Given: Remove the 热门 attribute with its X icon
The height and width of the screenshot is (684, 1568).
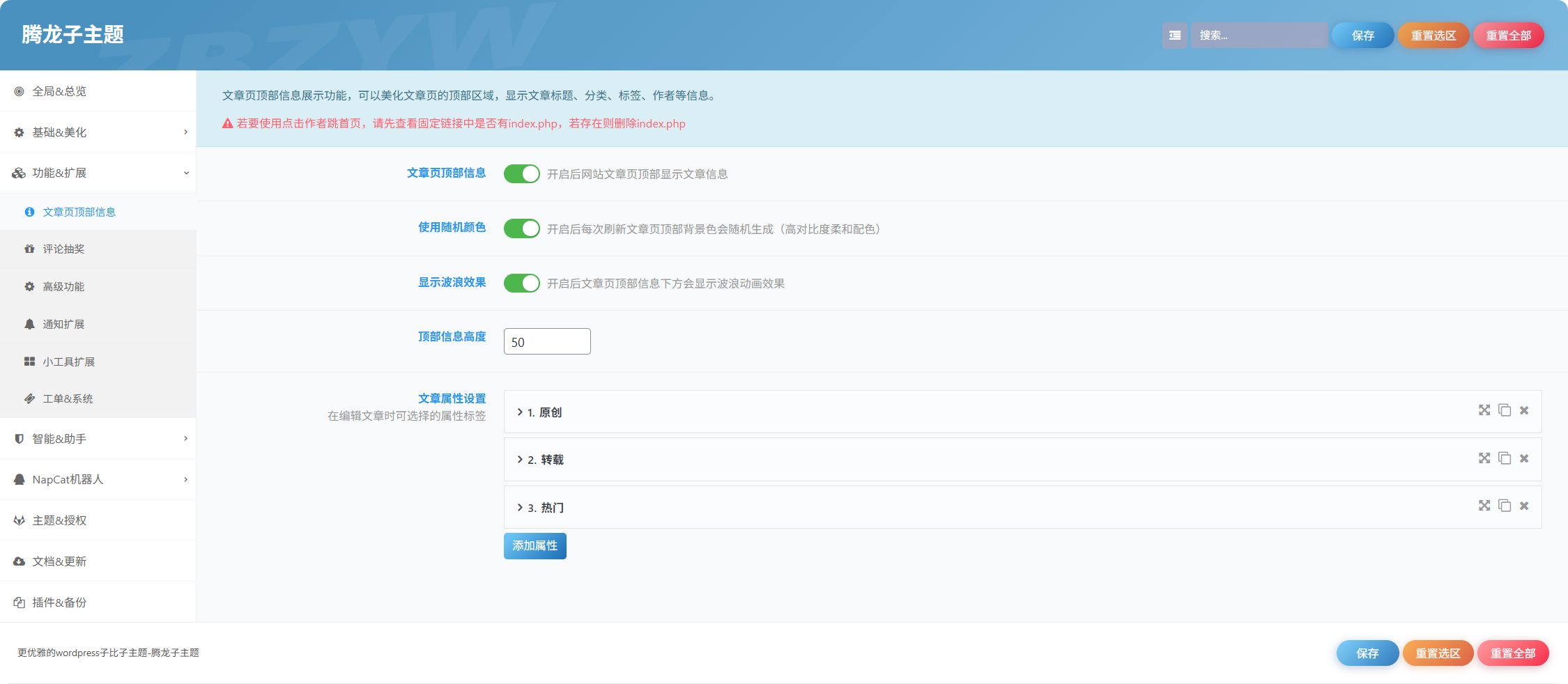Looking at the screenshot, I should (x=1524, y=506).
